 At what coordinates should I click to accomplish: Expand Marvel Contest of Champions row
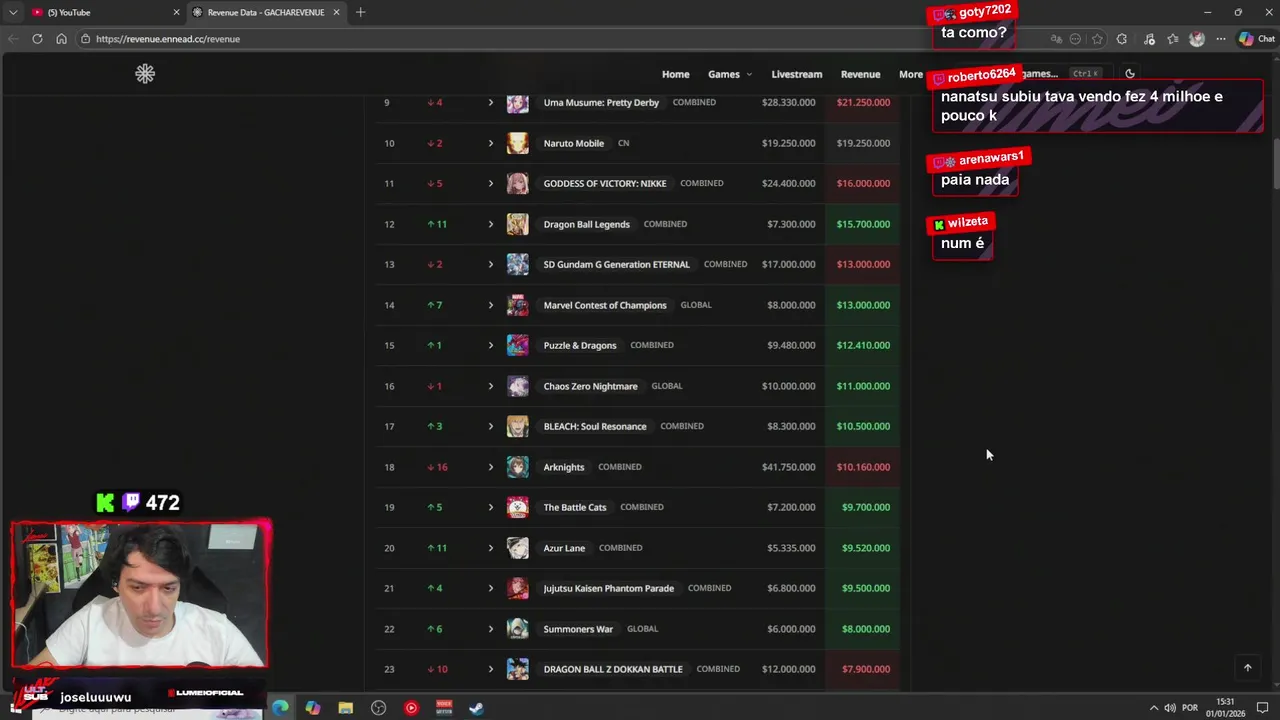pos(491,305)
